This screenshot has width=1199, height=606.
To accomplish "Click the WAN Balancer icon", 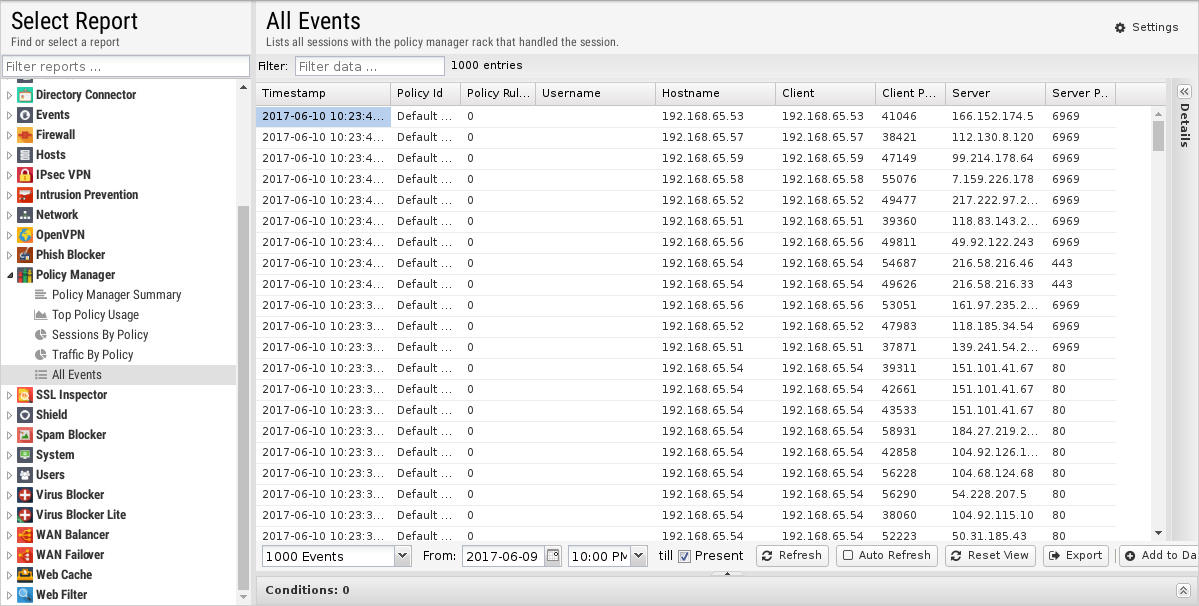I will [x=24, y=534].
